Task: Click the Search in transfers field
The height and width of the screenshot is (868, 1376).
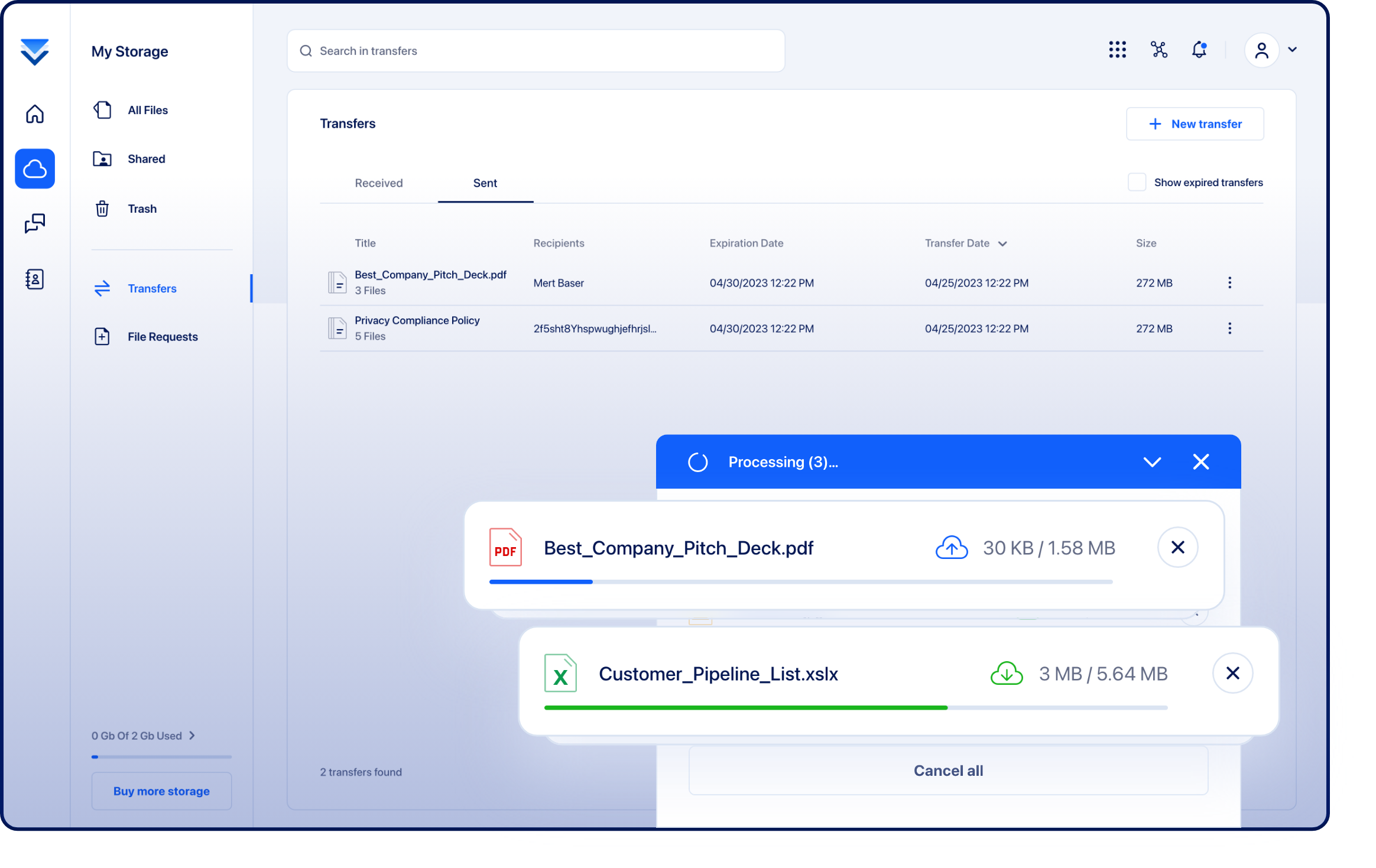Action: (x=536, y=51)
